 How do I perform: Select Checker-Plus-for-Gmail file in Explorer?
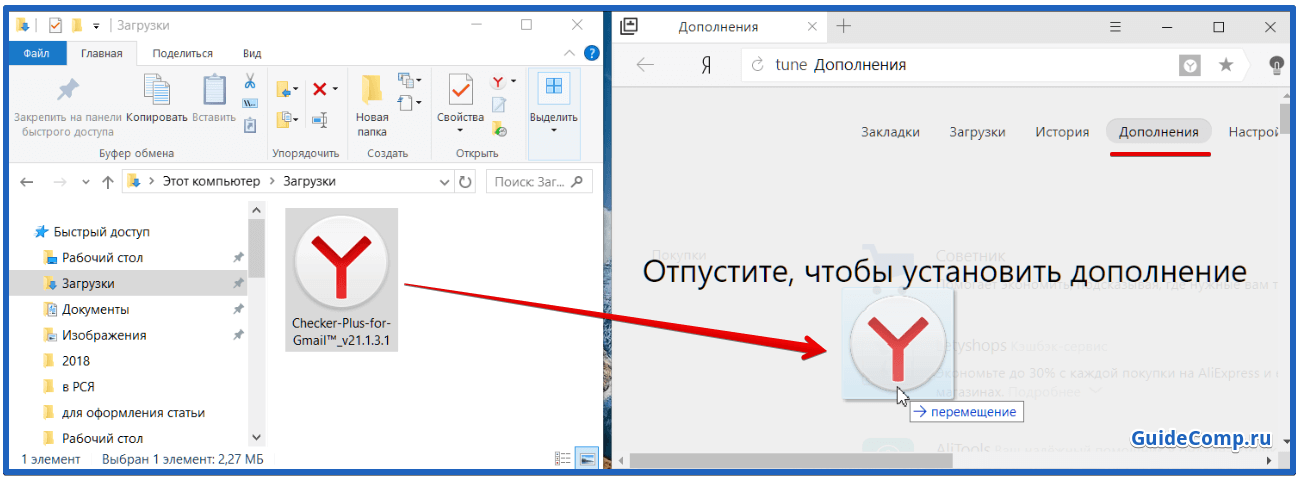341,280
